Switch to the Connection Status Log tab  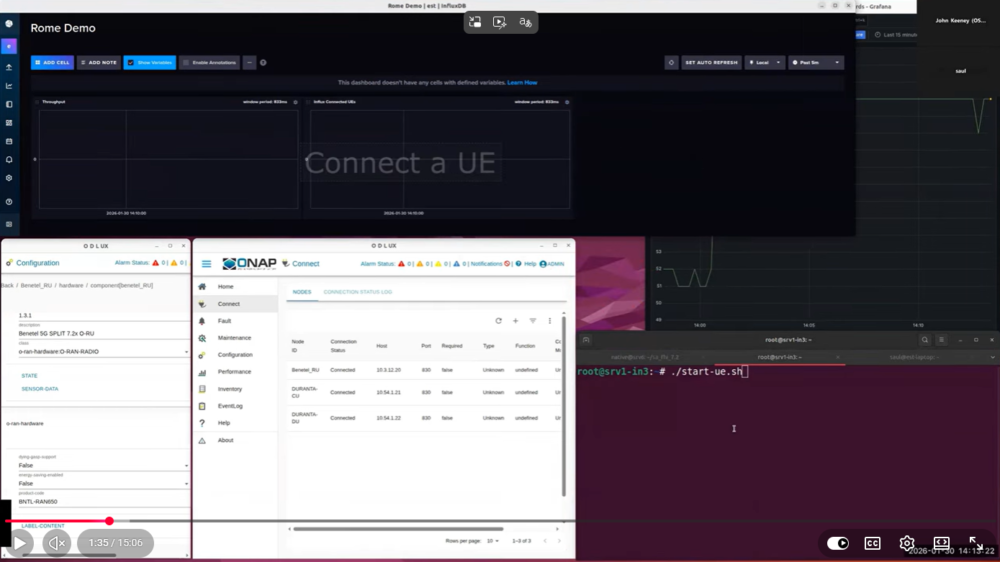[357, 292]
